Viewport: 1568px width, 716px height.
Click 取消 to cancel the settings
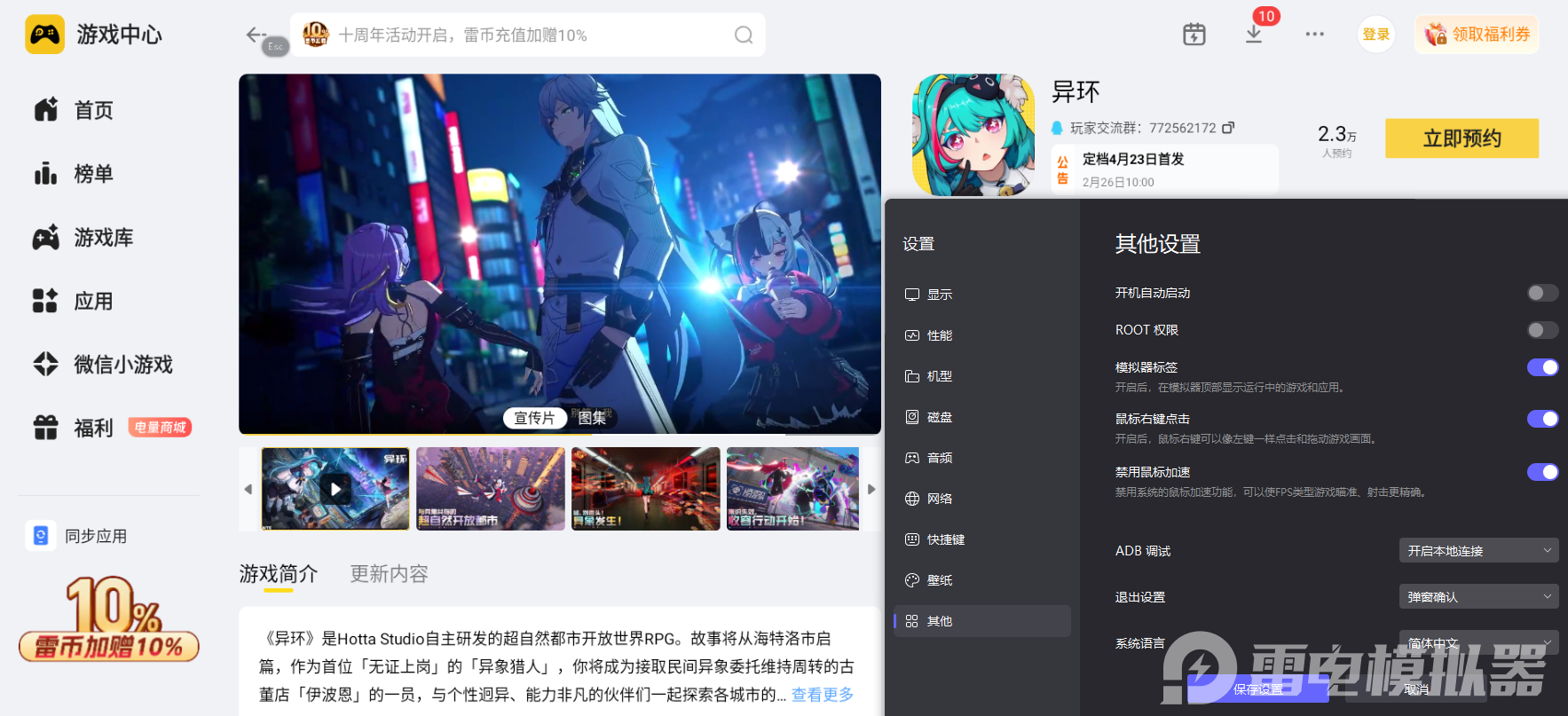(x=1416, y=689)
